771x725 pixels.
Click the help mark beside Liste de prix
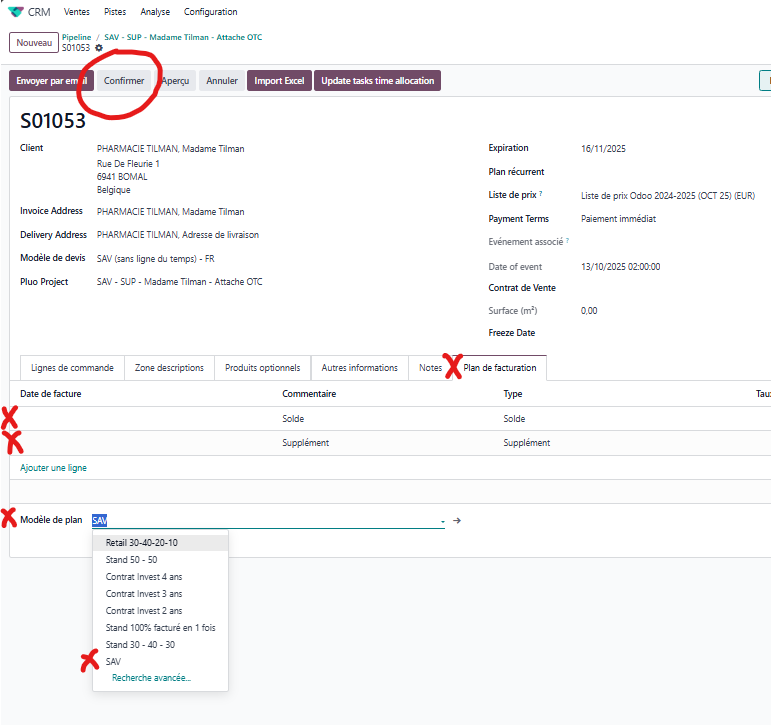tap(540, 195)
